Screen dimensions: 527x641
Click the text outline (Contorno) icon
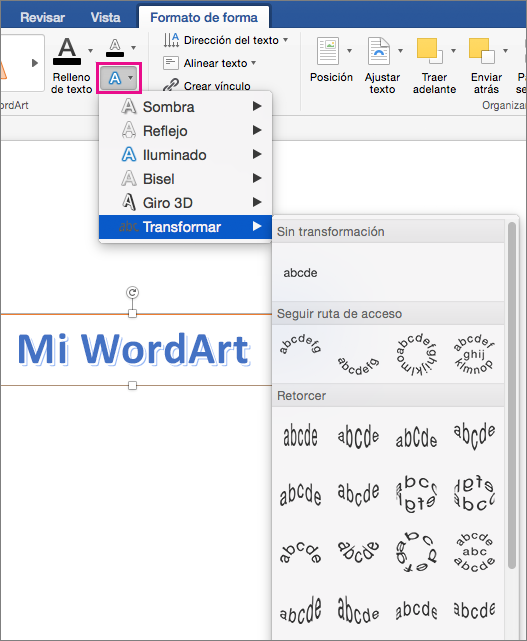coord(115,47)
